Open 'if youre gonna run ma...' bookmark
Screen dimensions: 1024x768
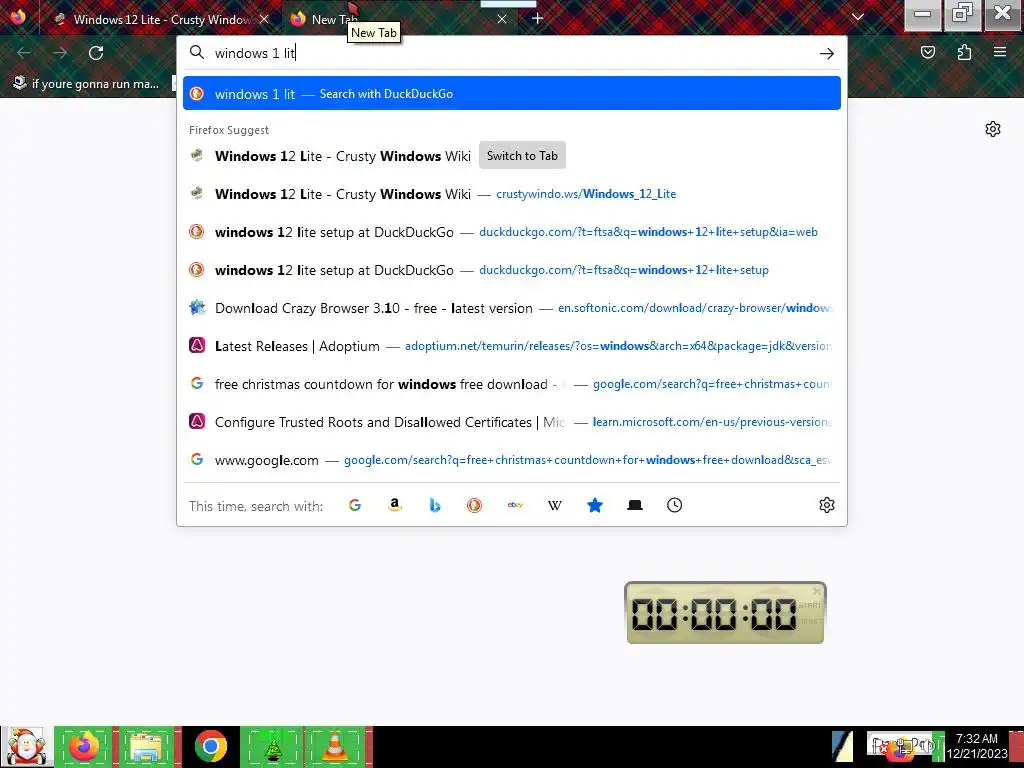[86, 84]
